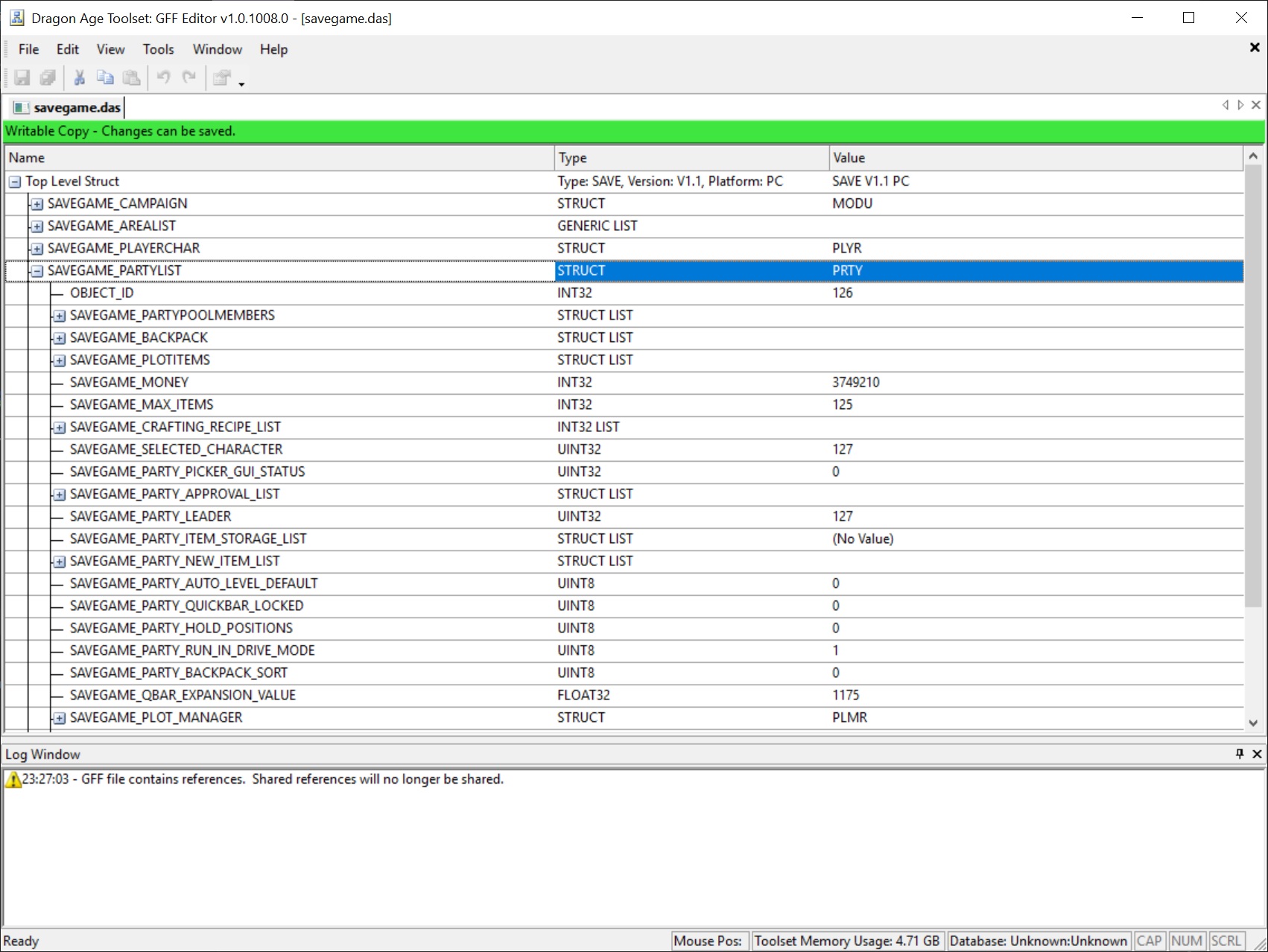Select the SAVEGAME_PARTY_PICKER_GUI_STATUS row
Viewport: 1268px width, 952px height.
tap(624, 472)
